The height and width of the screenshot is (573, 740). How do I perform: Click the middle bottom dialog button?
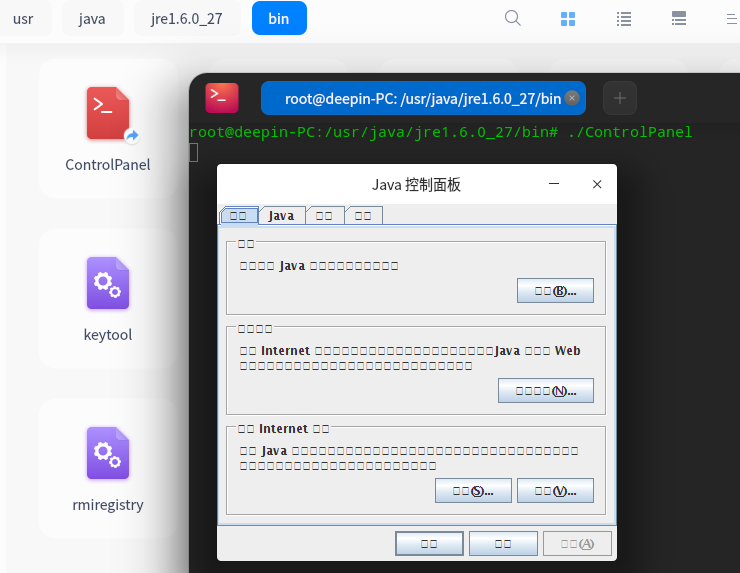503,544
